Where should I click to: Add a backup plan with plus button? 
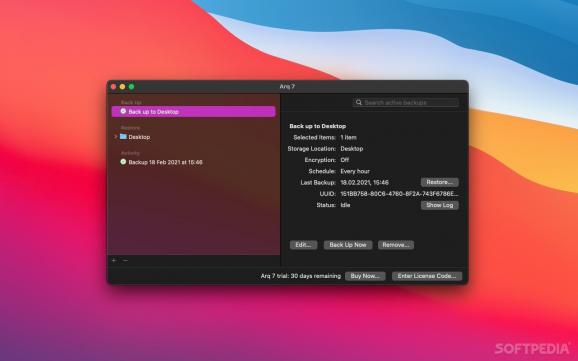[x=114, y=260]
